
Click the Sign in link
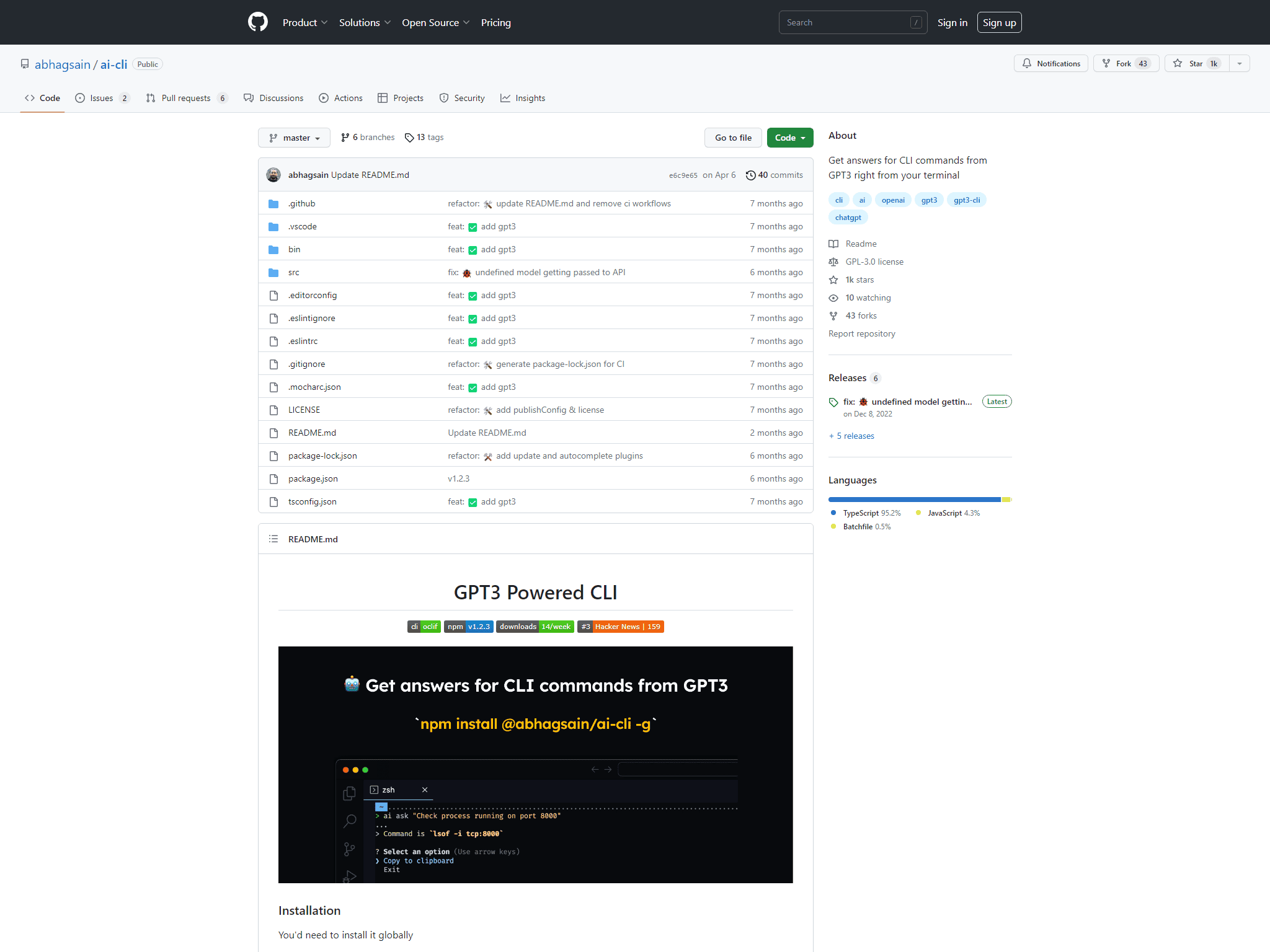pos(952,22)
